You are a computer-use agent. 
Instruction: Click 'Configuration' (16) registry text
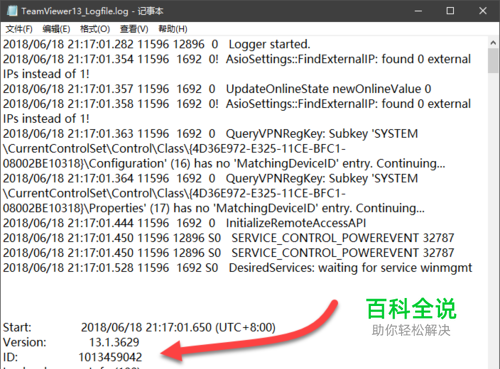point(140,164)
